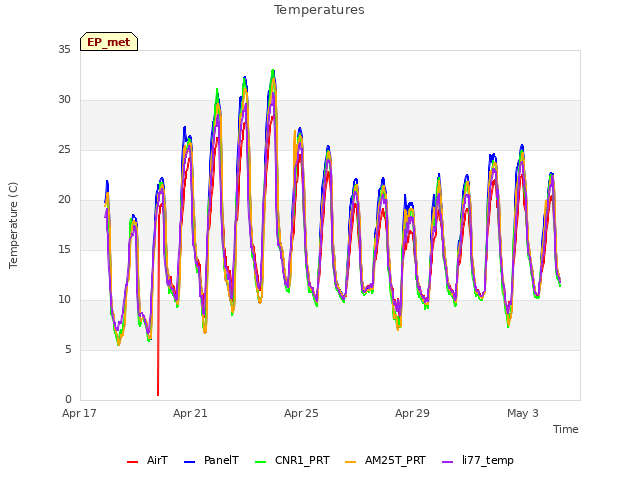The width and height of the screenshot is (640, 480).
Task: Toggle the AM25T_PRT legend entry
Action: coord(385,461)
